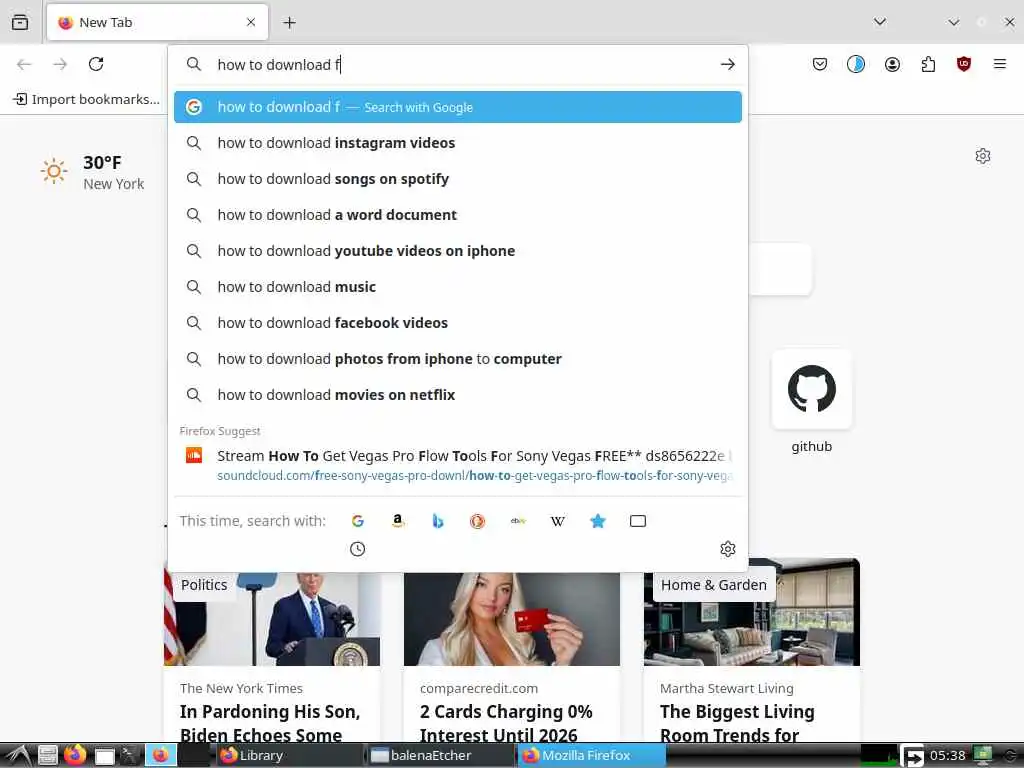Open new tab page customize gear

[982, 156]
